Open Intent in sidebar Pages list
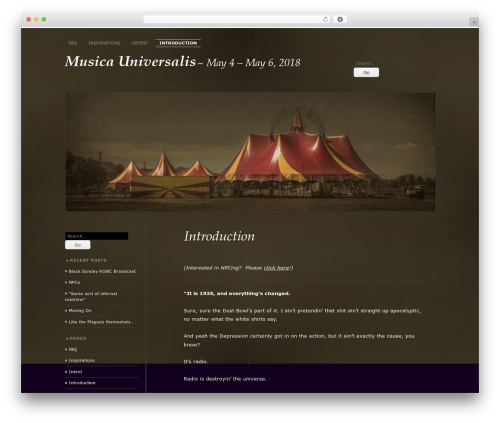Image resolution: width=500 pixels, height=423 pixels. tap(75, 372)
